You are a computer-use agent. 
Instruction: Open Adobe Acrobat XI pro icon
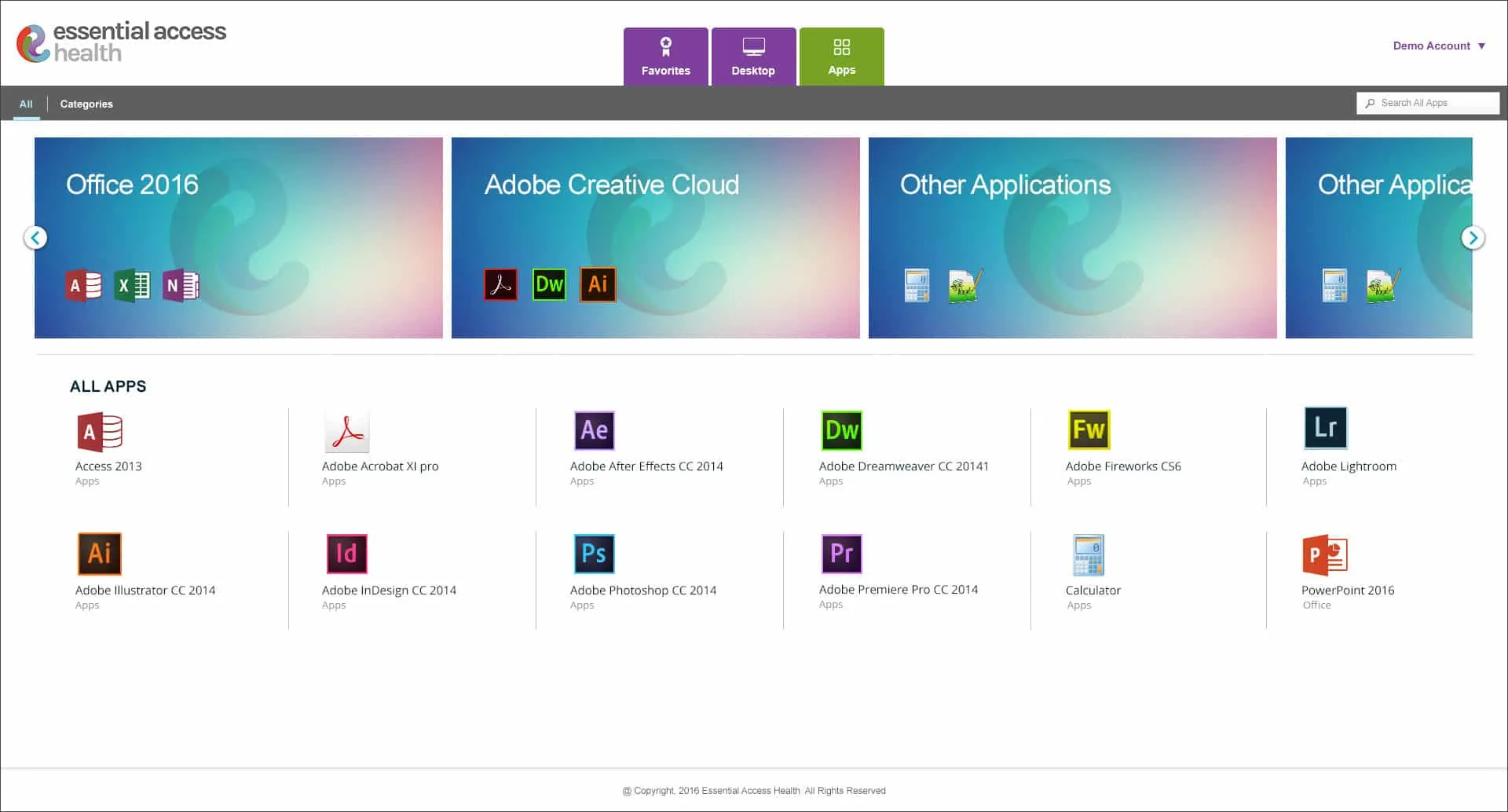tap(346, 431)
